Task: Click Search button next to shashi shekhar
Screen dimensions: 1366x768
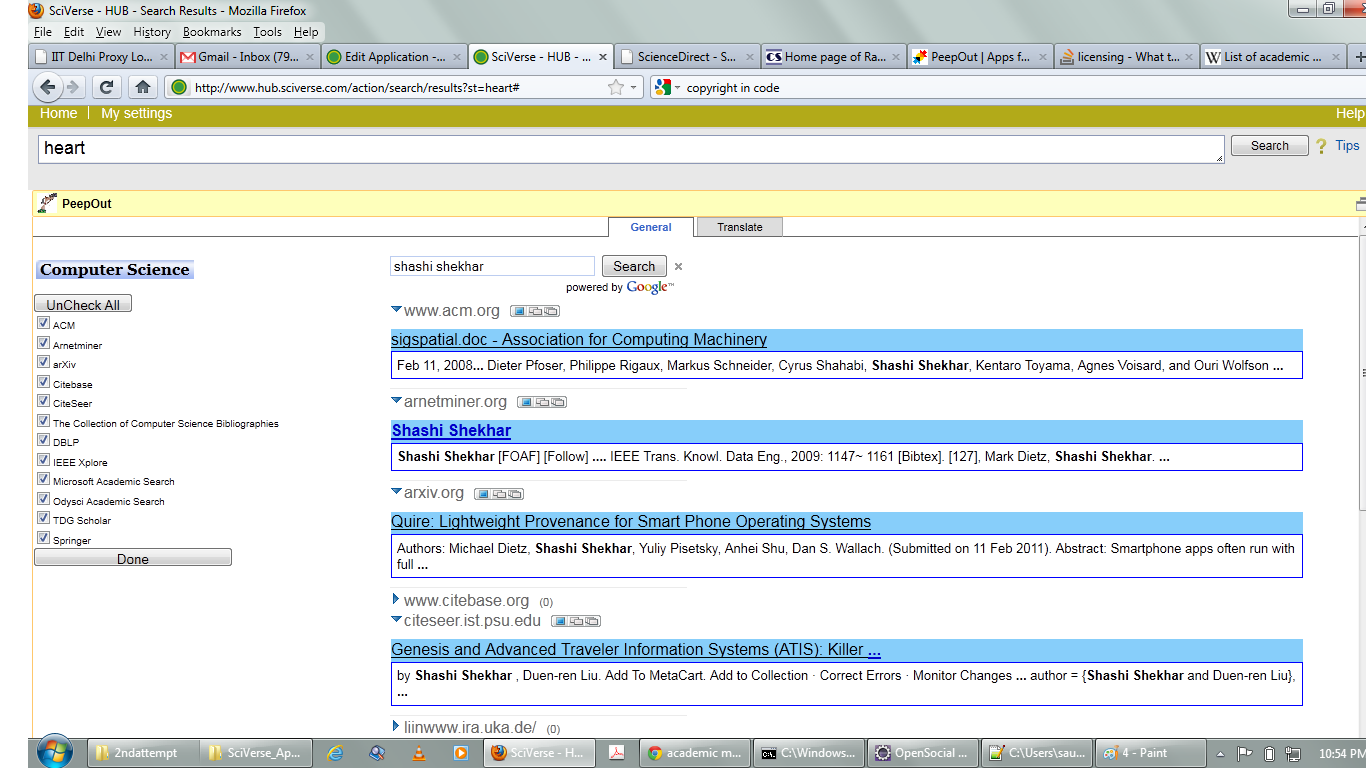Action: click(634, 266)
